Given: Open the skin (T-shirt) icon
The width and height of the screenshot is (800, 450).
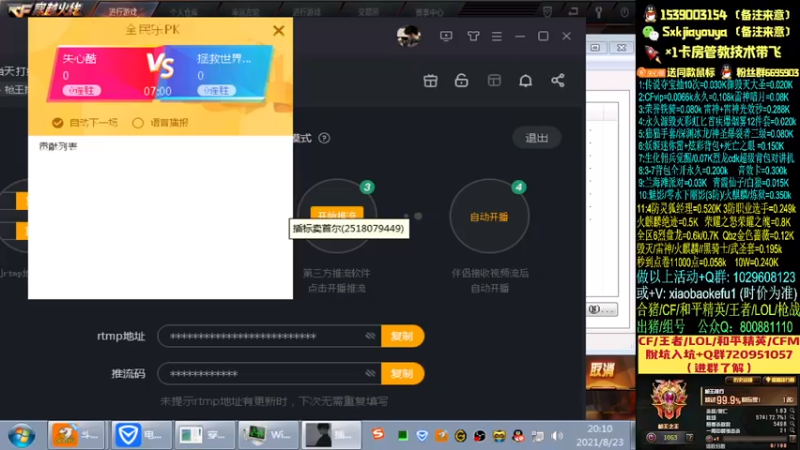Looking at the screenshot, I should click(x=473, y=36).
